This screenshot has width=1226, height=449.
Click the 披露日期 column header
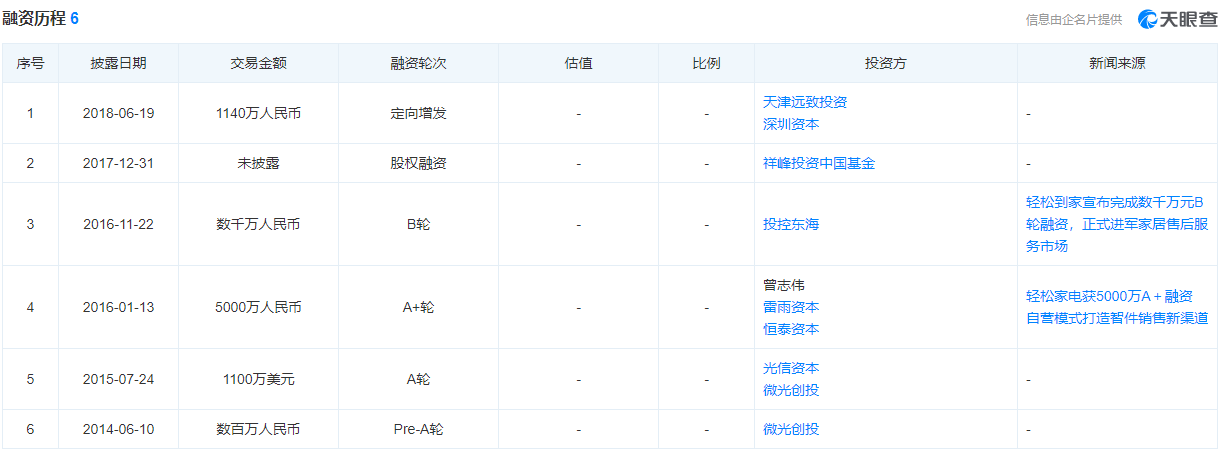[118, 63]
